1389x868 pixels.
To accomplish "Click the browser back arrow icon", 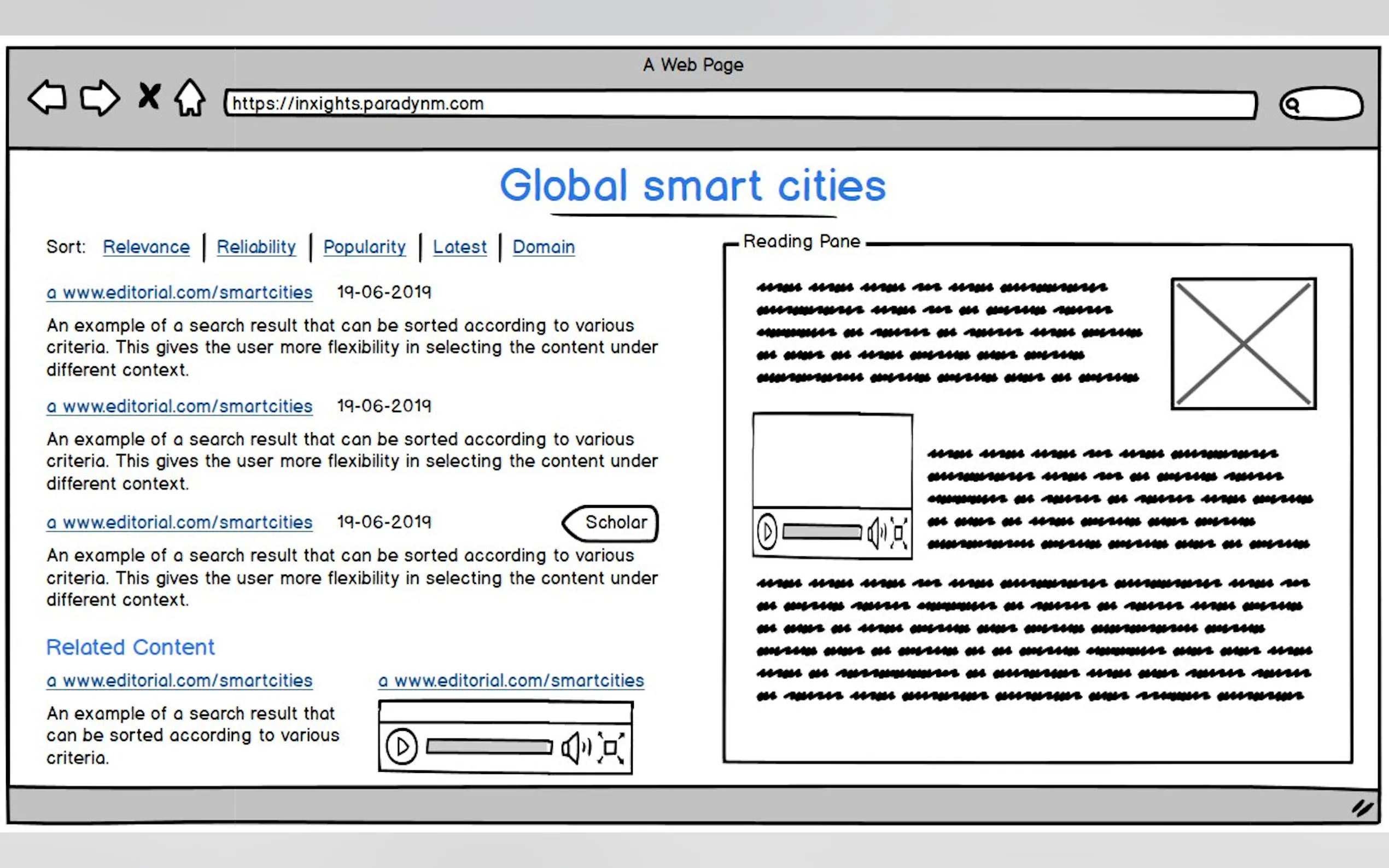I will coord(47,98).
